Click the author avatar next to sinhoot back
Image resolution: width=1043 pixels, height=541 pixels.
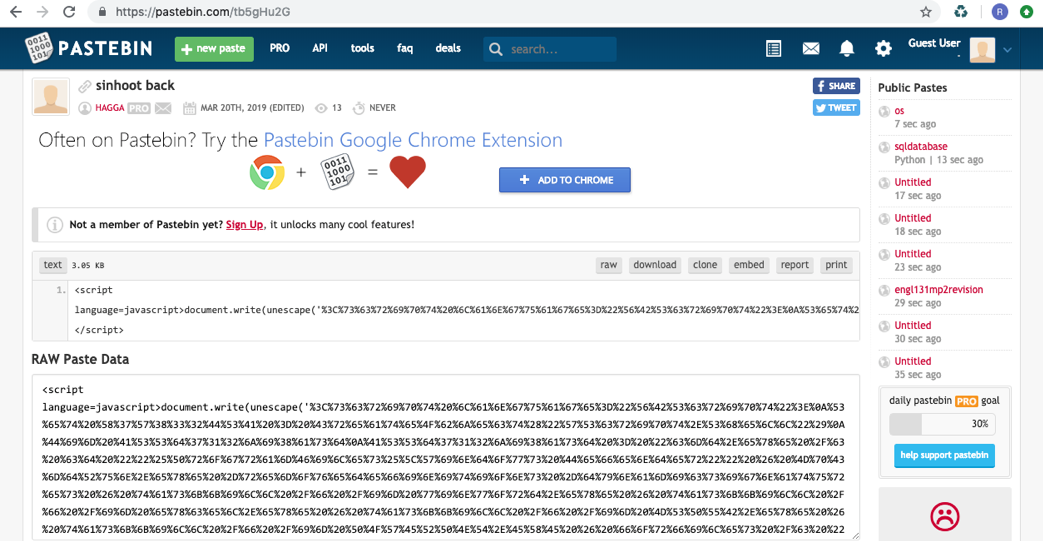click(51, 96)
